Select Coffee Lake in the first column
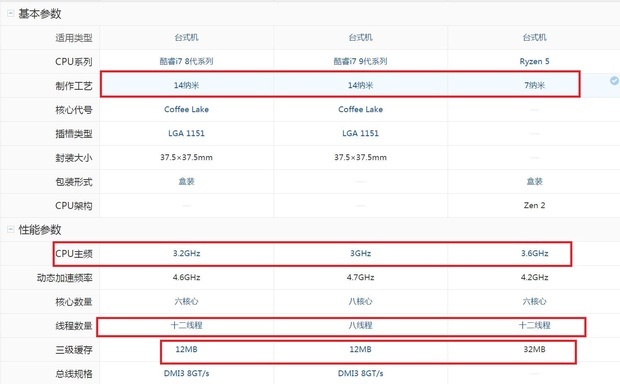This screenshot has height=384, width=620. point(186,109)
